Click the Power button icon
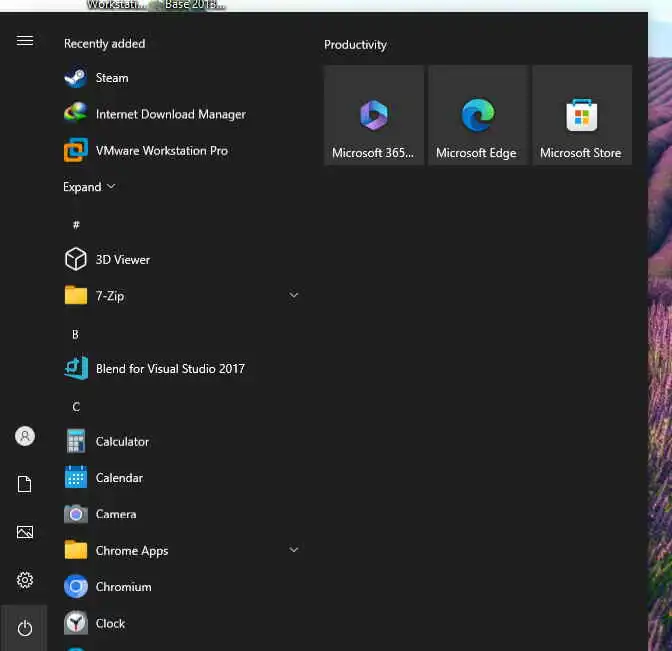The image size is (672, 651). [x=25, y=628]
